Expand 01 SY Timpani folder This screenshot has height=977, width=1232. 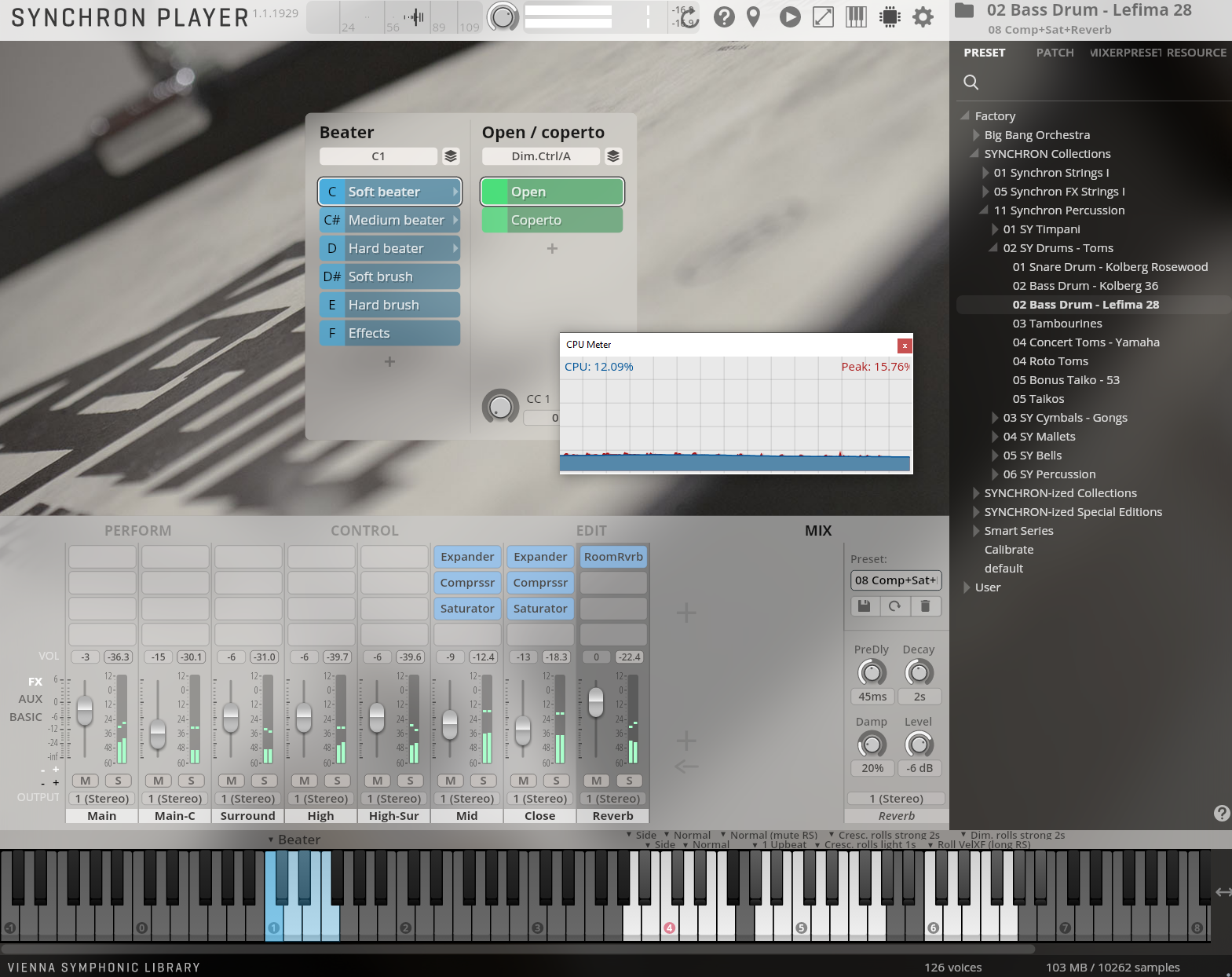(x=995, y=229)
